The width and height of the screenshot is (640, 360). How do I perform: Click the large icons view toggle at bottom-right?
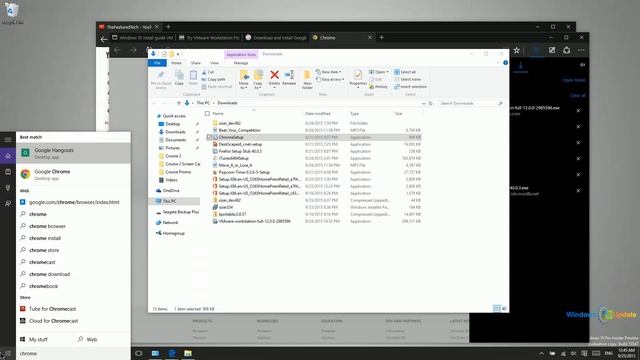click(504, 309)
